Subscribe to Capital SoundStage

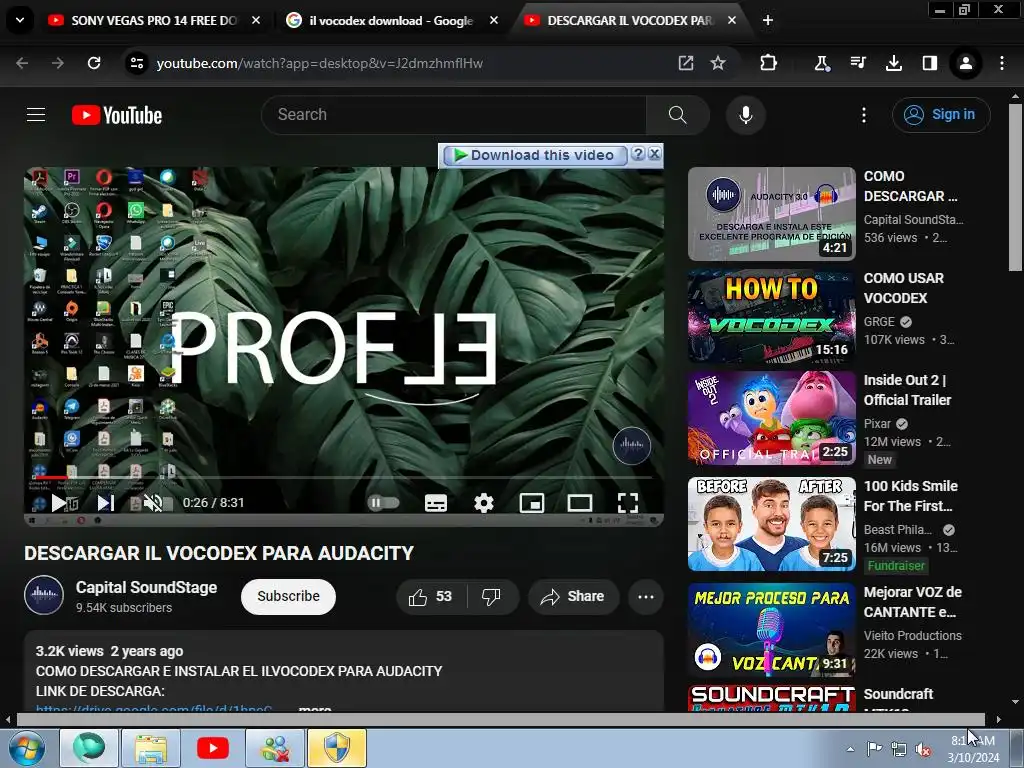pos(288,596)
